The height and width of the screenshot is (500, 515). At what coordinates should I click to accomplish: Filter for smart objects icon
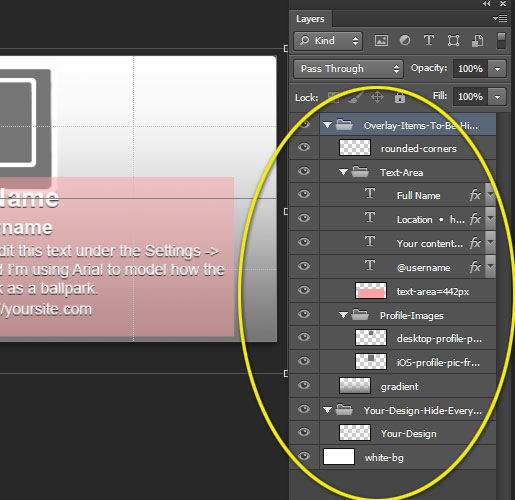pyautogui.click(x=477, y=41)
